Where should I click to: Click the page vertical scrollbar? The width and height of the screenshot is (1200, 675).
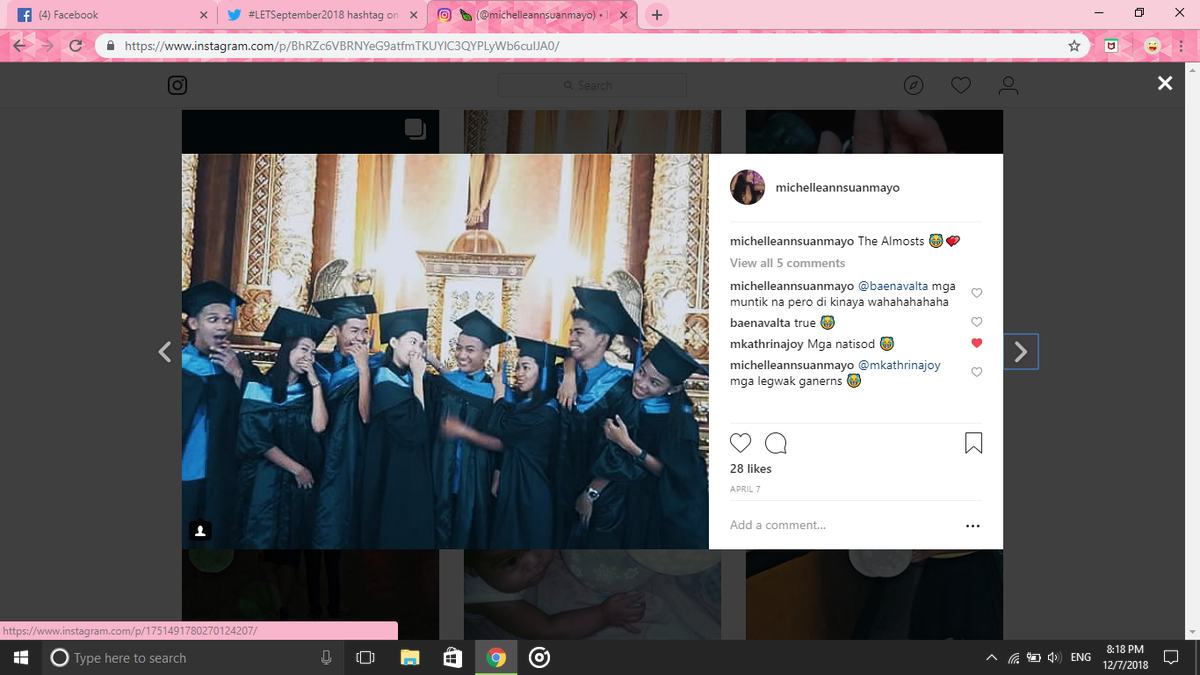click(x=1190, y=350)
